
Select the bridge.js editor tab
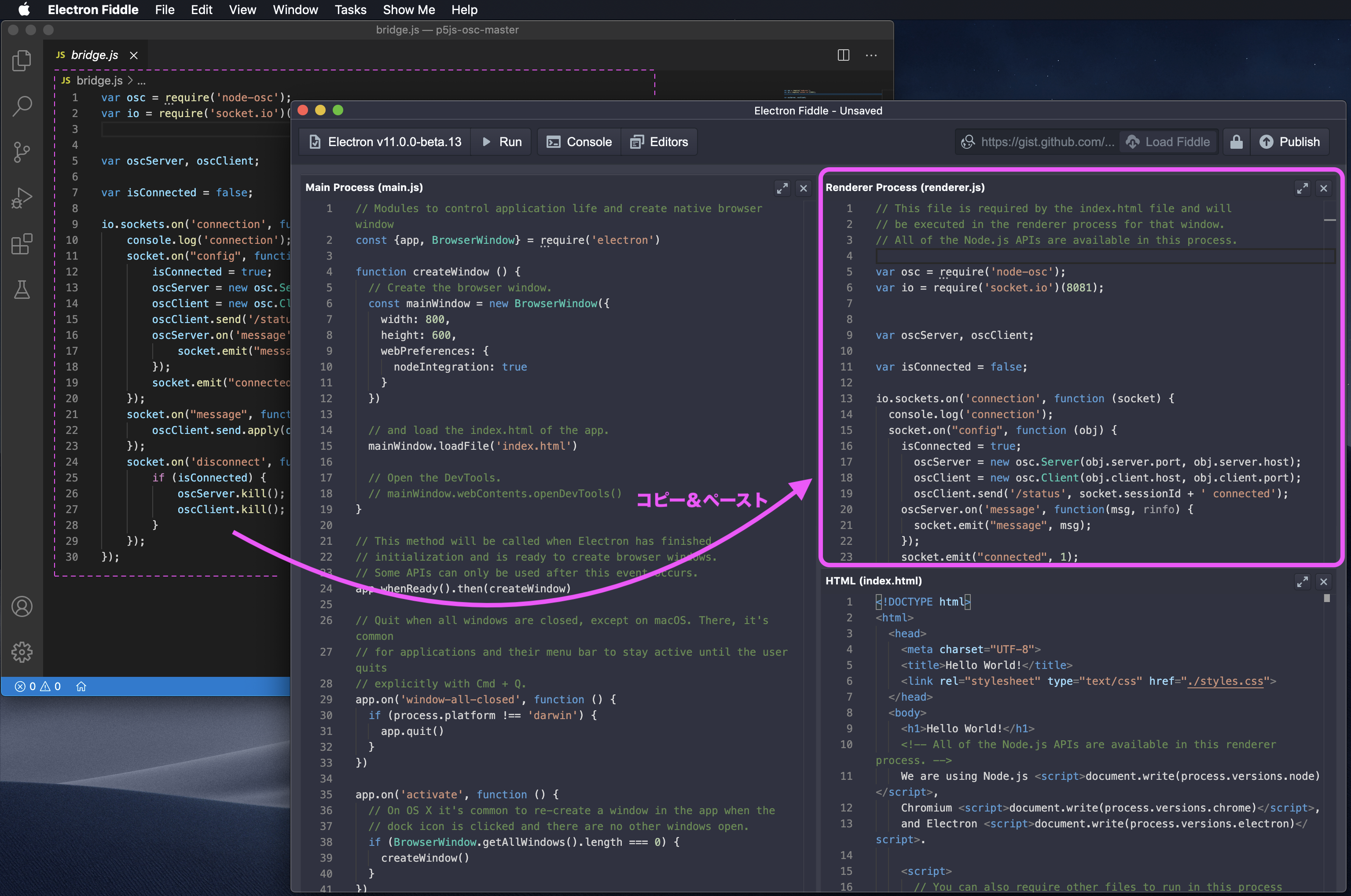pos(94,55)
